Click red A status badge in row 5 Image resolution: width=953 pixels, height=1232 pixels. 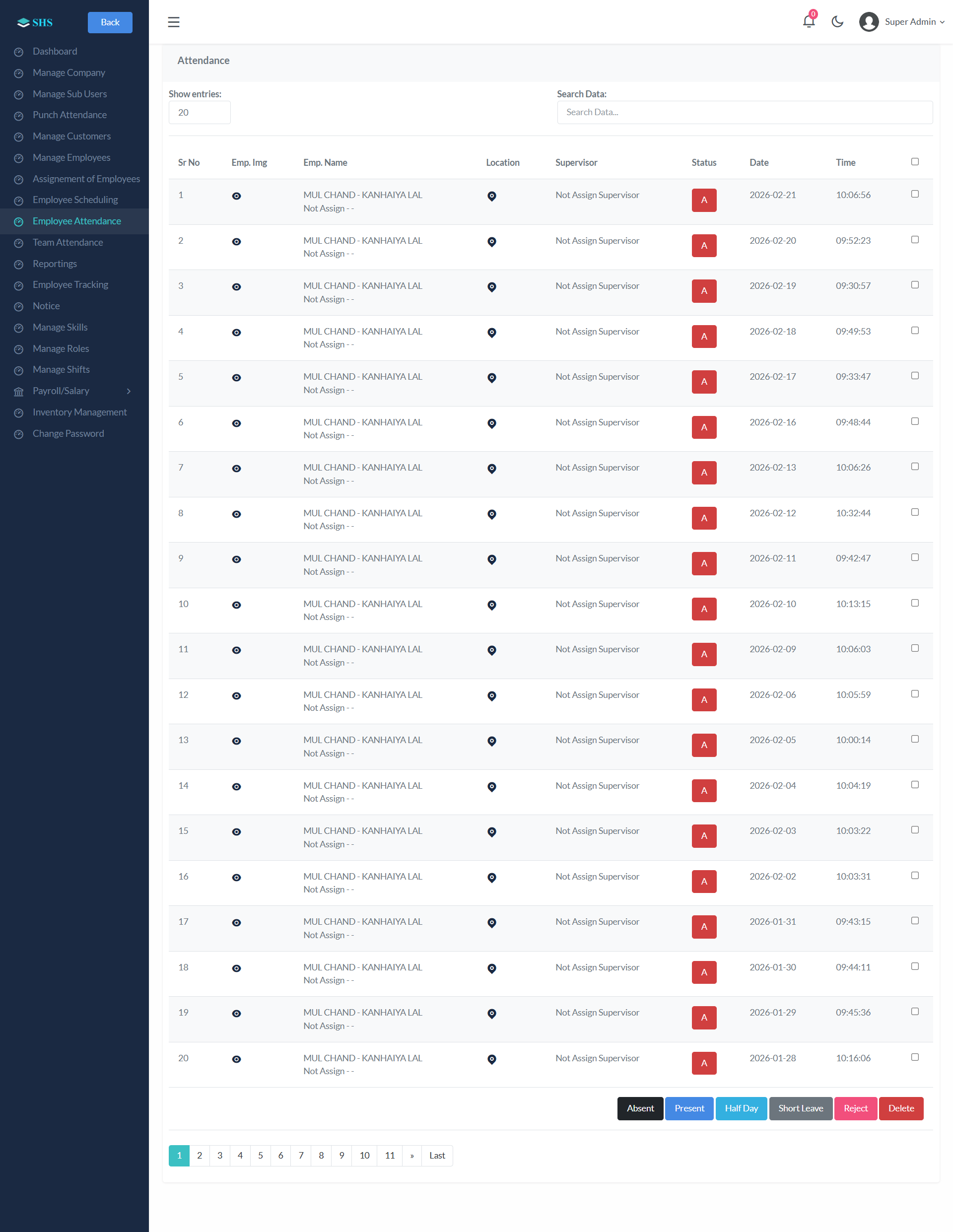click(x=704, y=381)
